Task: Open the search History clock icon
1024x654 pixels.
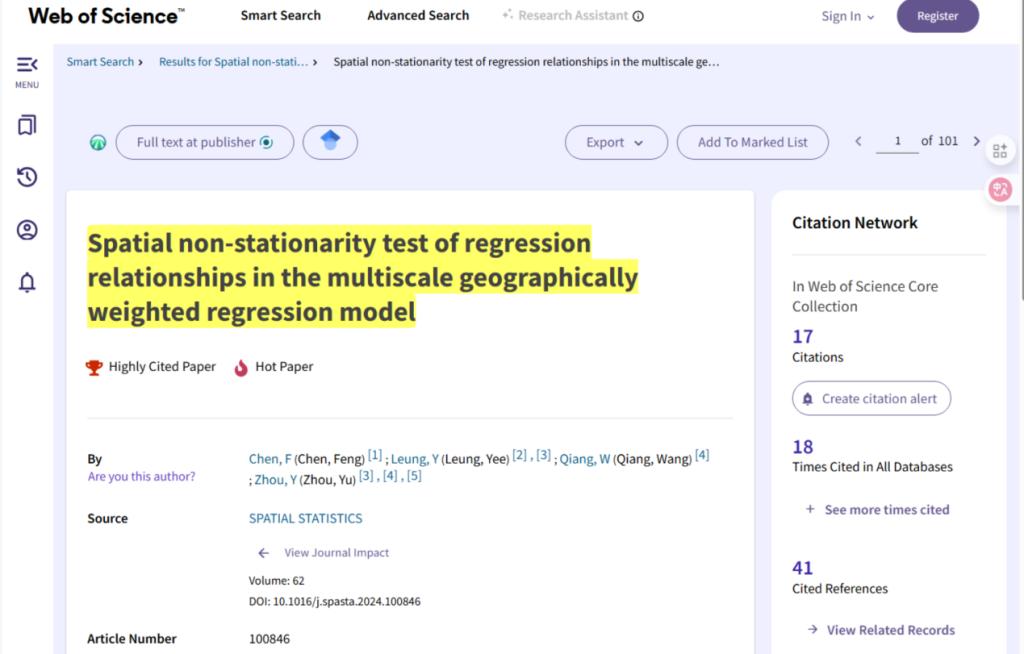Action: click(27, 178)
